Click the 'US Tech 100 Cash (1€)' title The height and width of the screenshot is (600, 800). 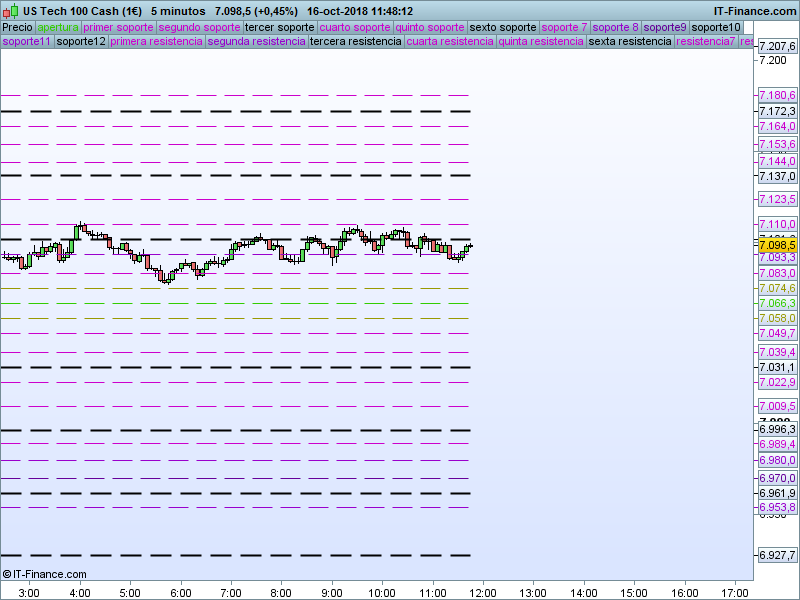tap(82, 11)
